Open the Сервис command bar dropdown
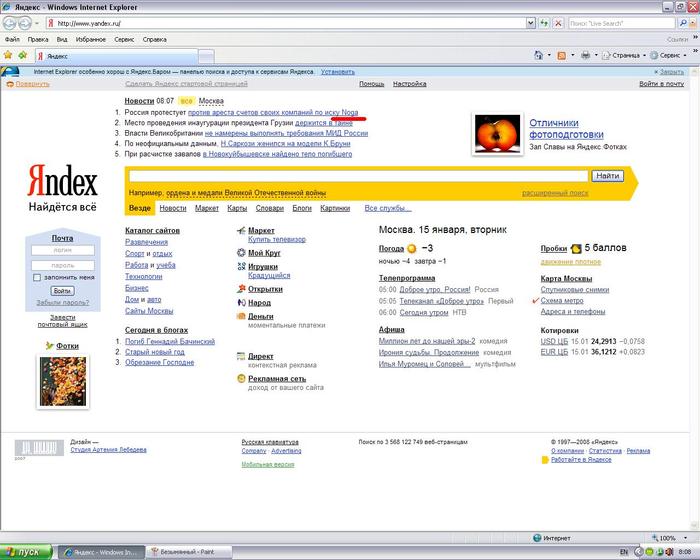Viewport: 700px width, 560px height. tap(668, 55)
